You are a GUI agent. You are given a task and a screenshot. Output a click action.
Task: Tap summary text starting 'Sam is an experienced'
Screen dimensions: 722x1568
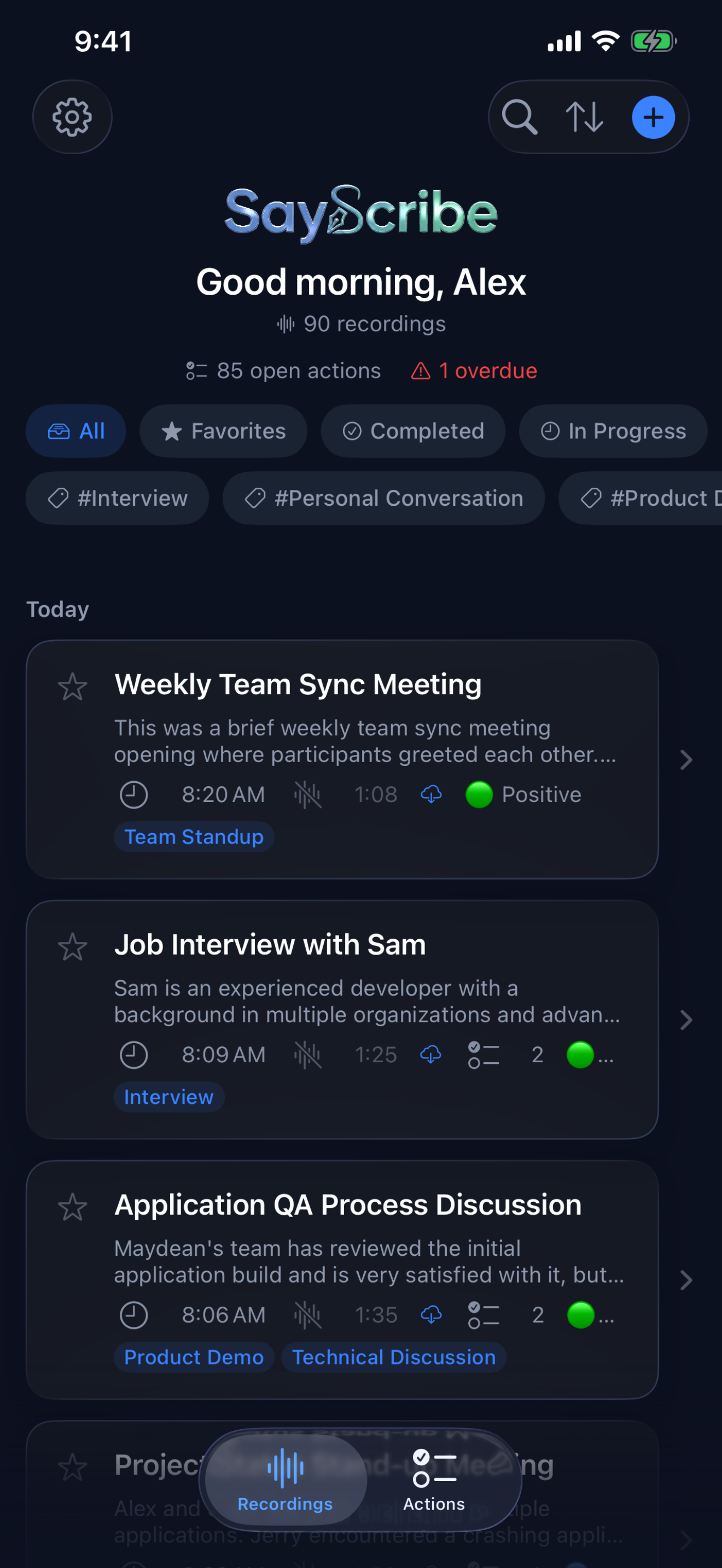click(367, 1001)
